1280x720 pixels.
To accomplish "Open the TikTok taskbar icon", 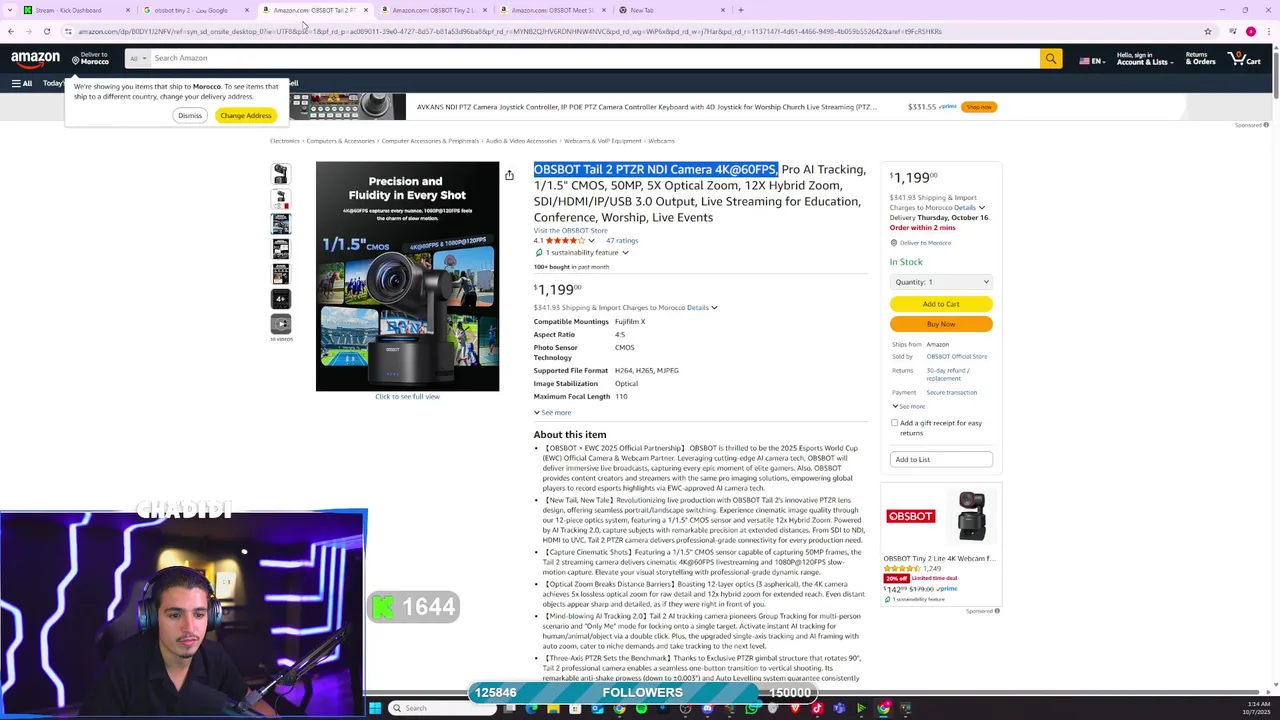I will pos(817,708).
